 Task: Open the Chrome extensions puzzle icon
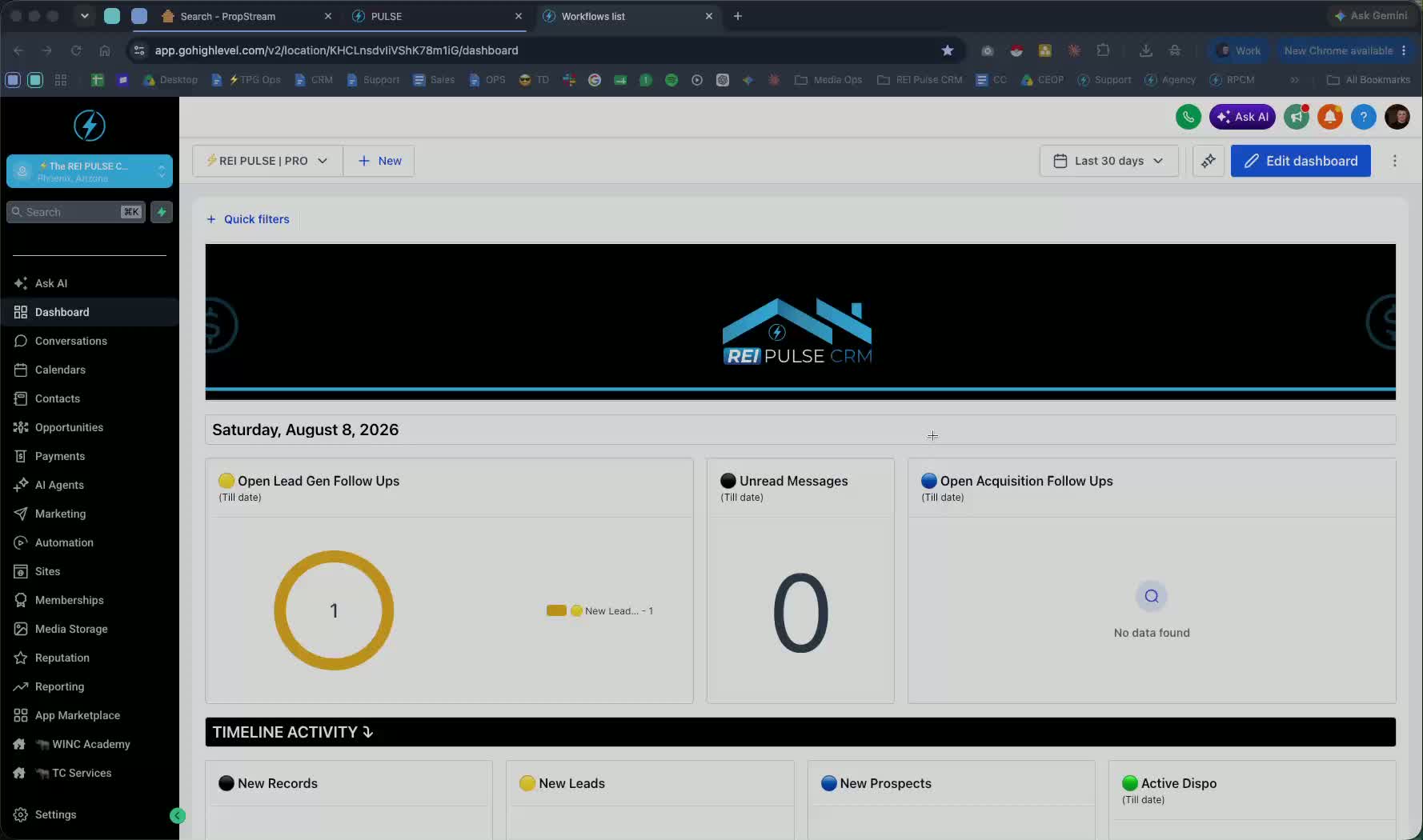(x=1103, y=50)
